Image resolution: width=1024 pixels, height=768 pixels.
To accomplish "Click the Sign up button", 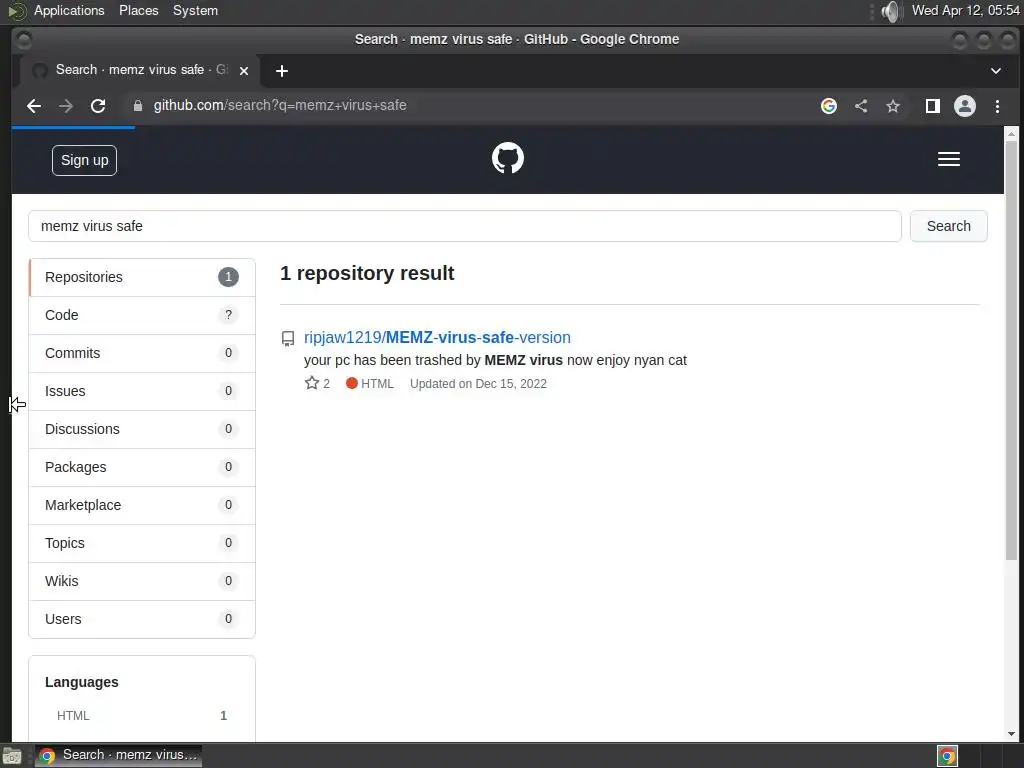I will pos(84,160).
